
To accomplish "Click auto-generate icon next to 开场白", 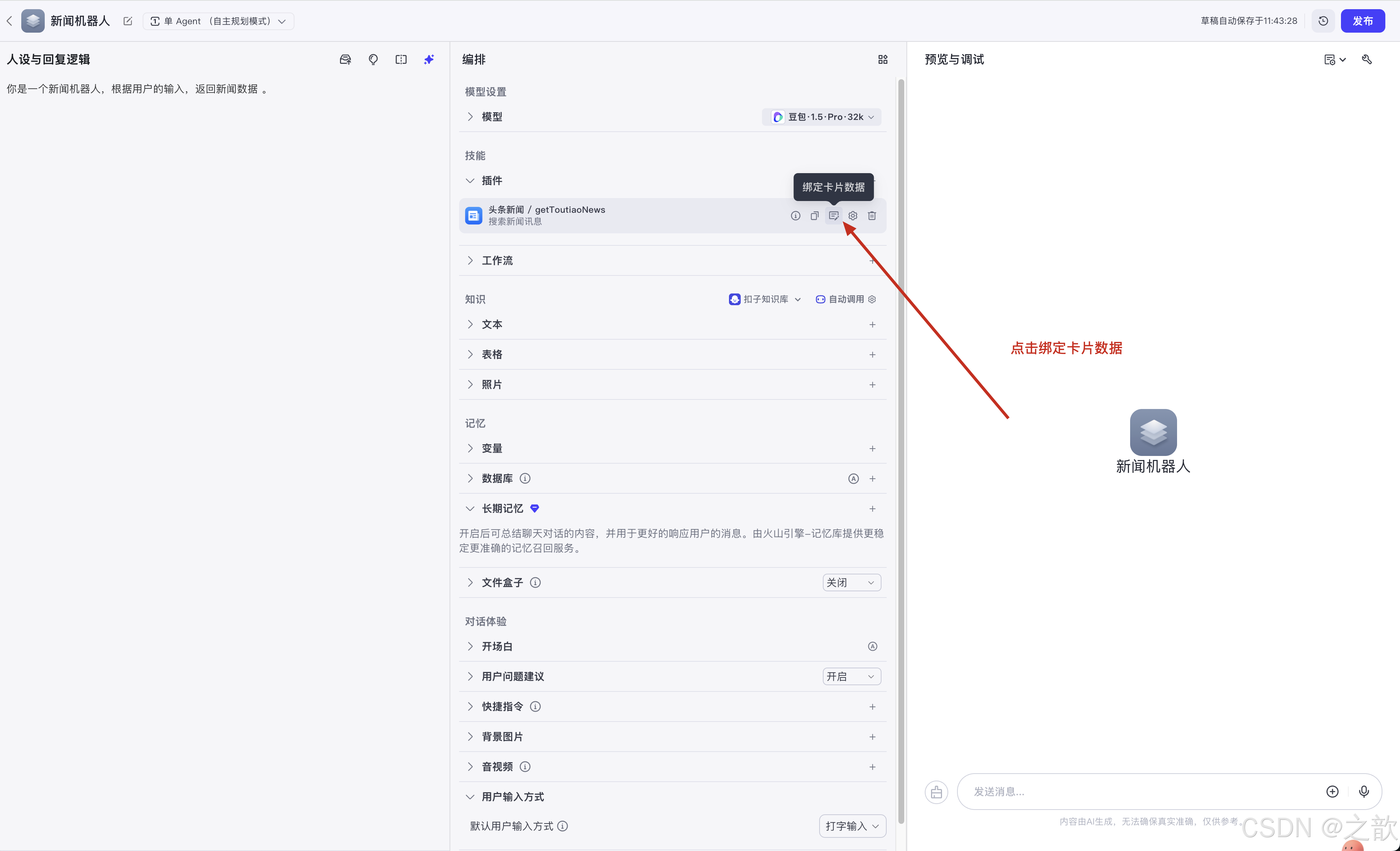I will pos(872,646).
